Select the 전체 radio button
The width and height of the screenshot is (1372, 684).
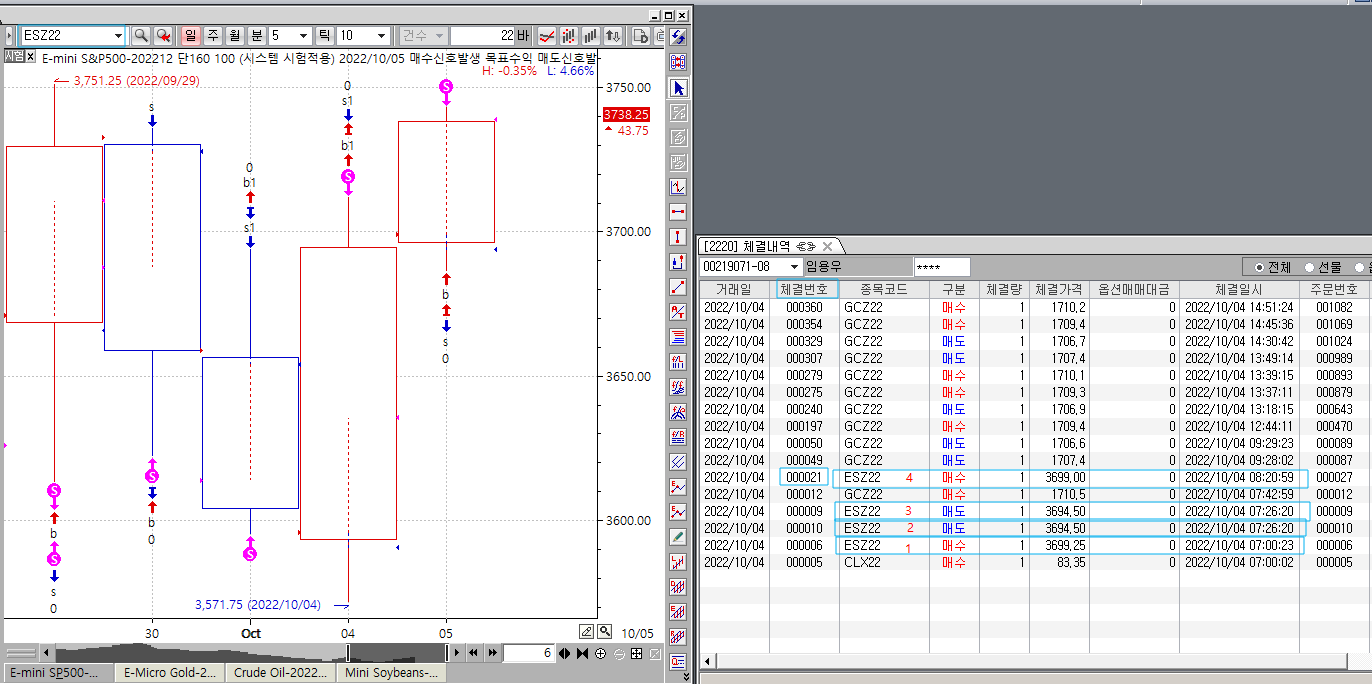click(1260, 267)
